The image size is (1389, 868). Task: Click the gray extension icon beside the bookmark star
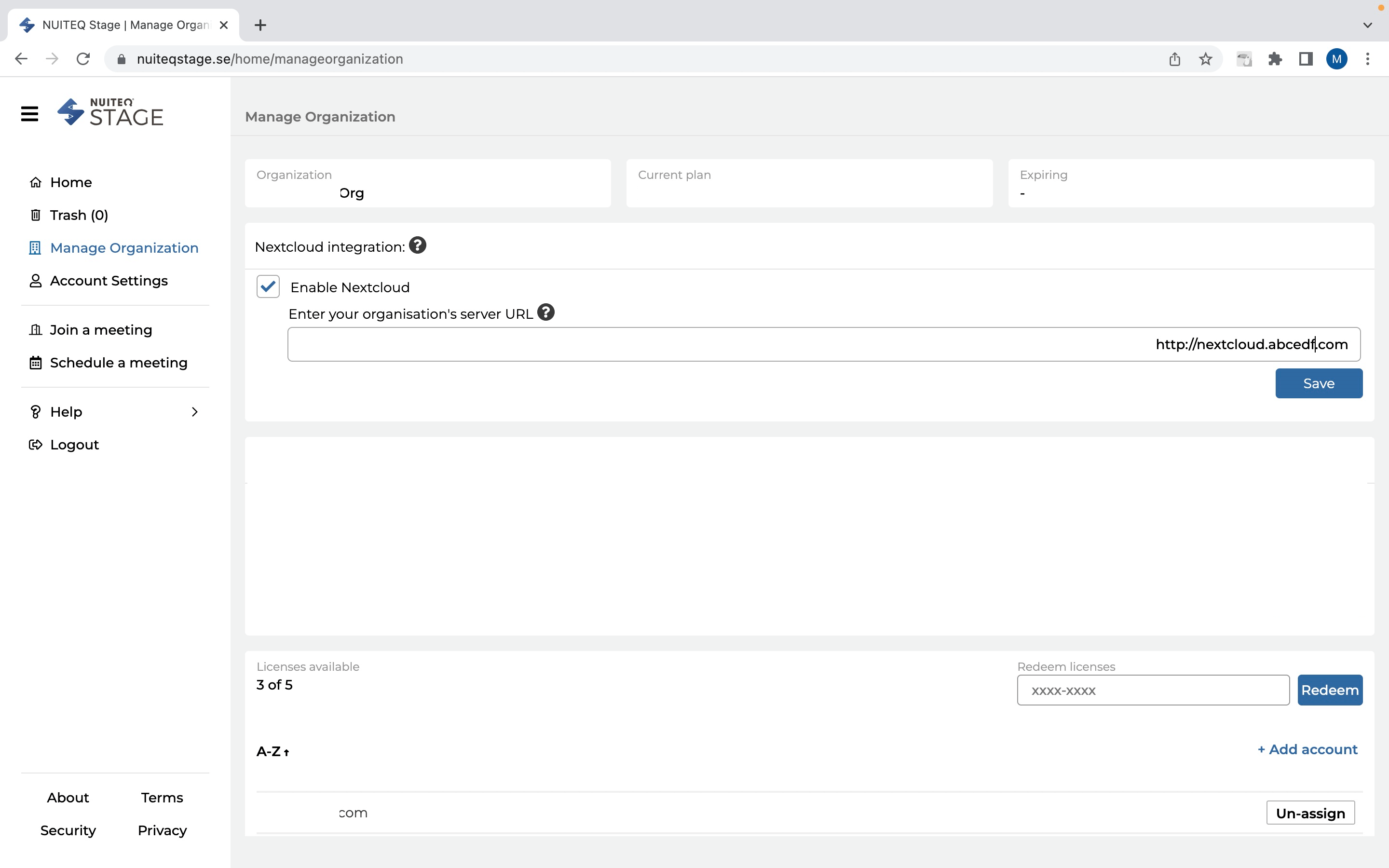tap(1244, 58)
